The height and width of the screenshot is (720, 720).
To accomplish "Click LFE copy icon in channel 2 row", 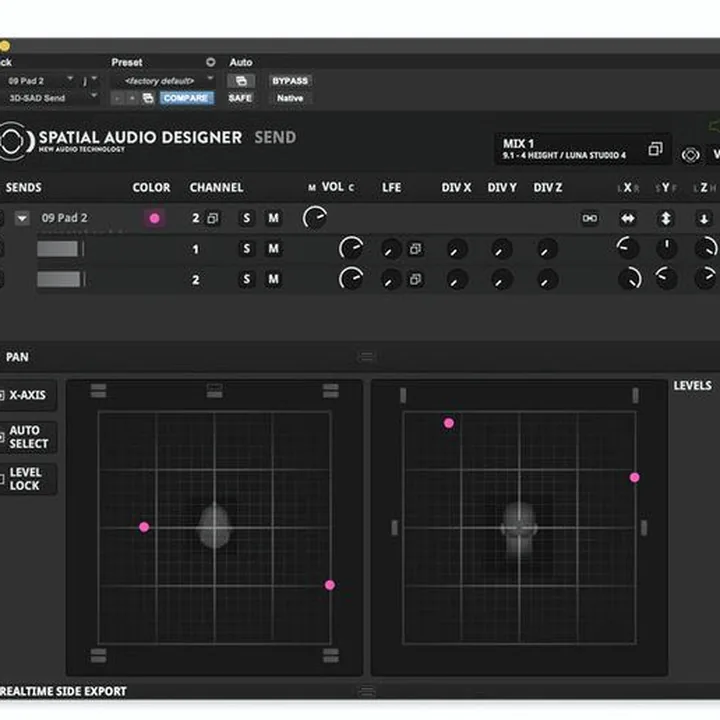I will point(415,279).
